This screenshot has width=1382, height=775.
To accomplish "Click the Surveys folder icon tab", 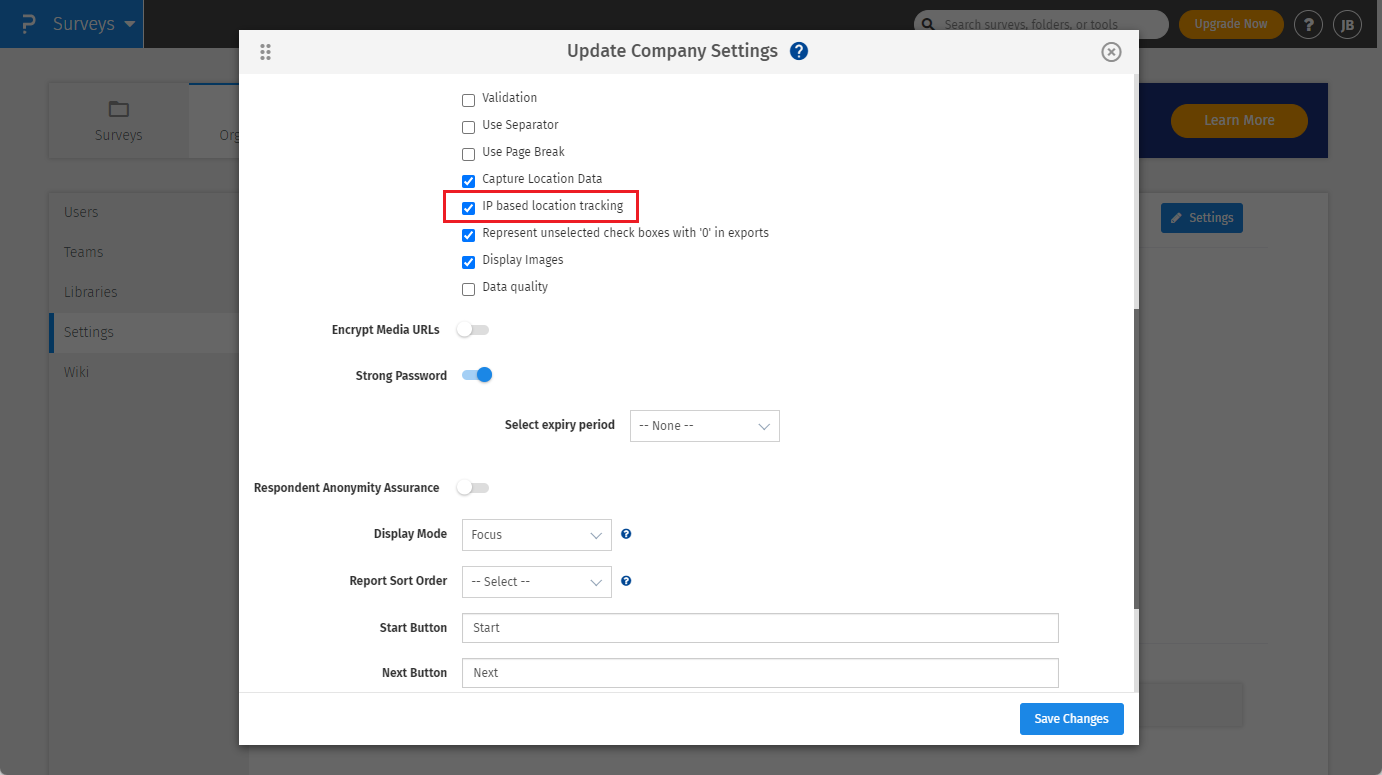I will click(x=119, y=120).
